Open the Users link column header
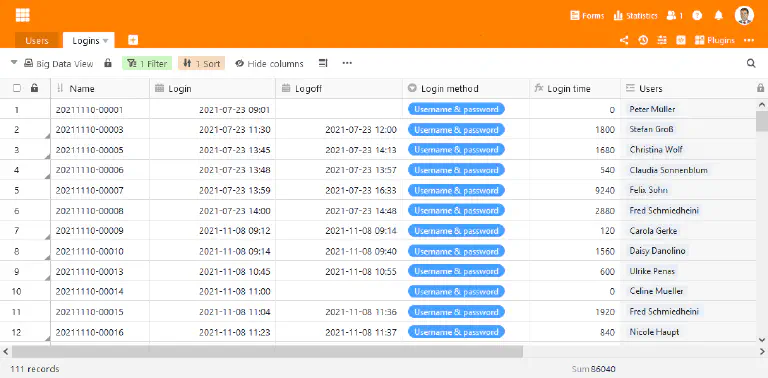The image size is (768, 378). pos(688,89)
